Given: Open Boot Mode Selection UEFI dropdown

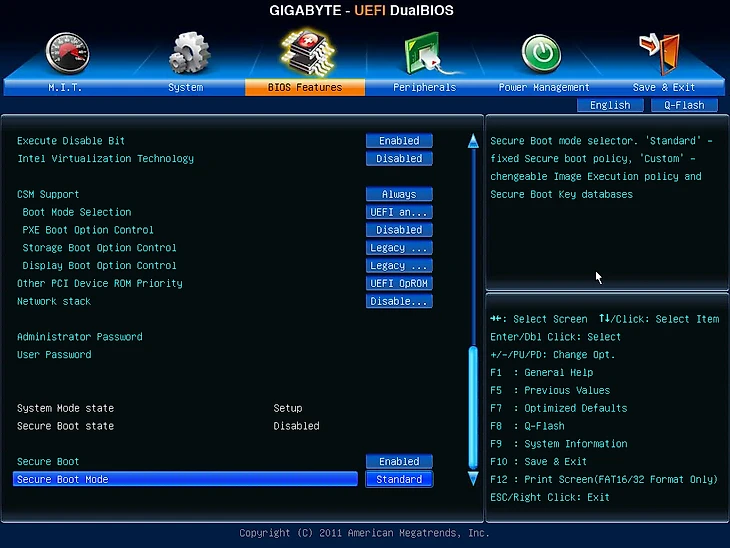Looking at the screenshot, I should pos(399,212).
